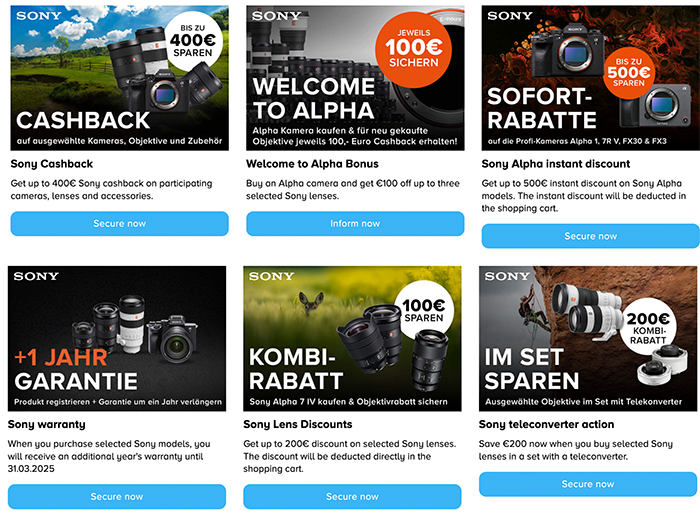Screen dimensions: 700x515
Task: Select the Sony teleconverter action heading
Action: 546,424
